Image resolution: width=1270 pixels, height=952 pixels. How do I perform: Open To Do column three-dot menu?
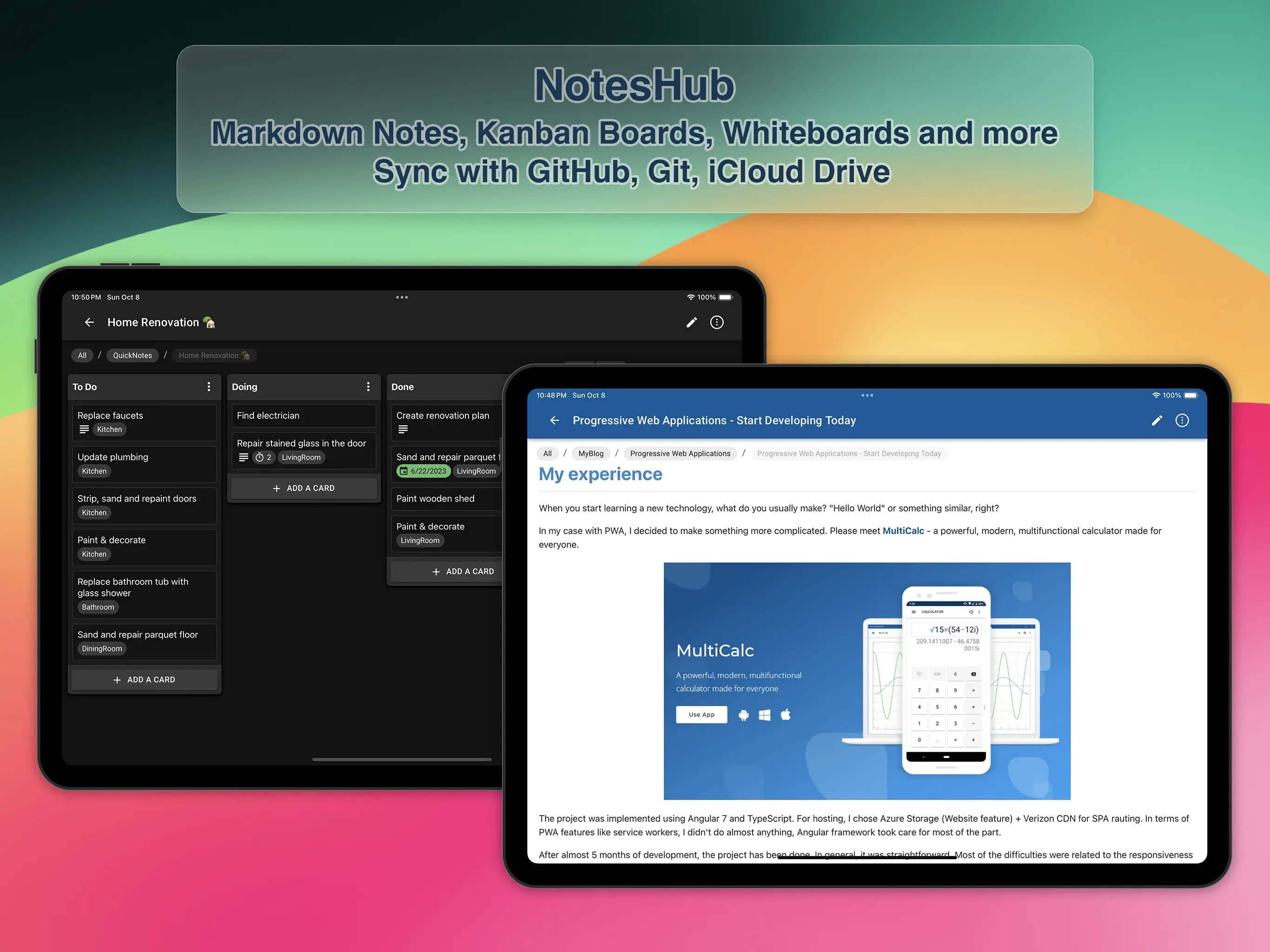[208, 386]
